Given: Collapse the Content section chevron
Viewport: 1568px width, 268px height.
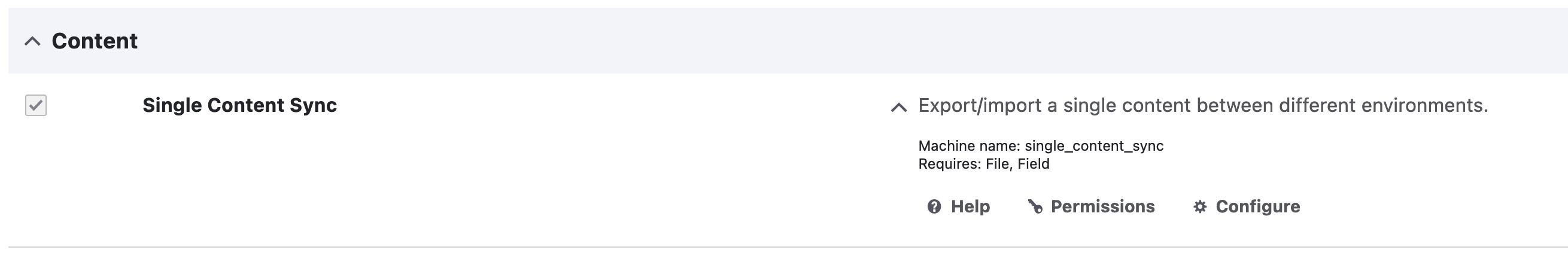Looking at the screenshot, I should pos(32,41).
